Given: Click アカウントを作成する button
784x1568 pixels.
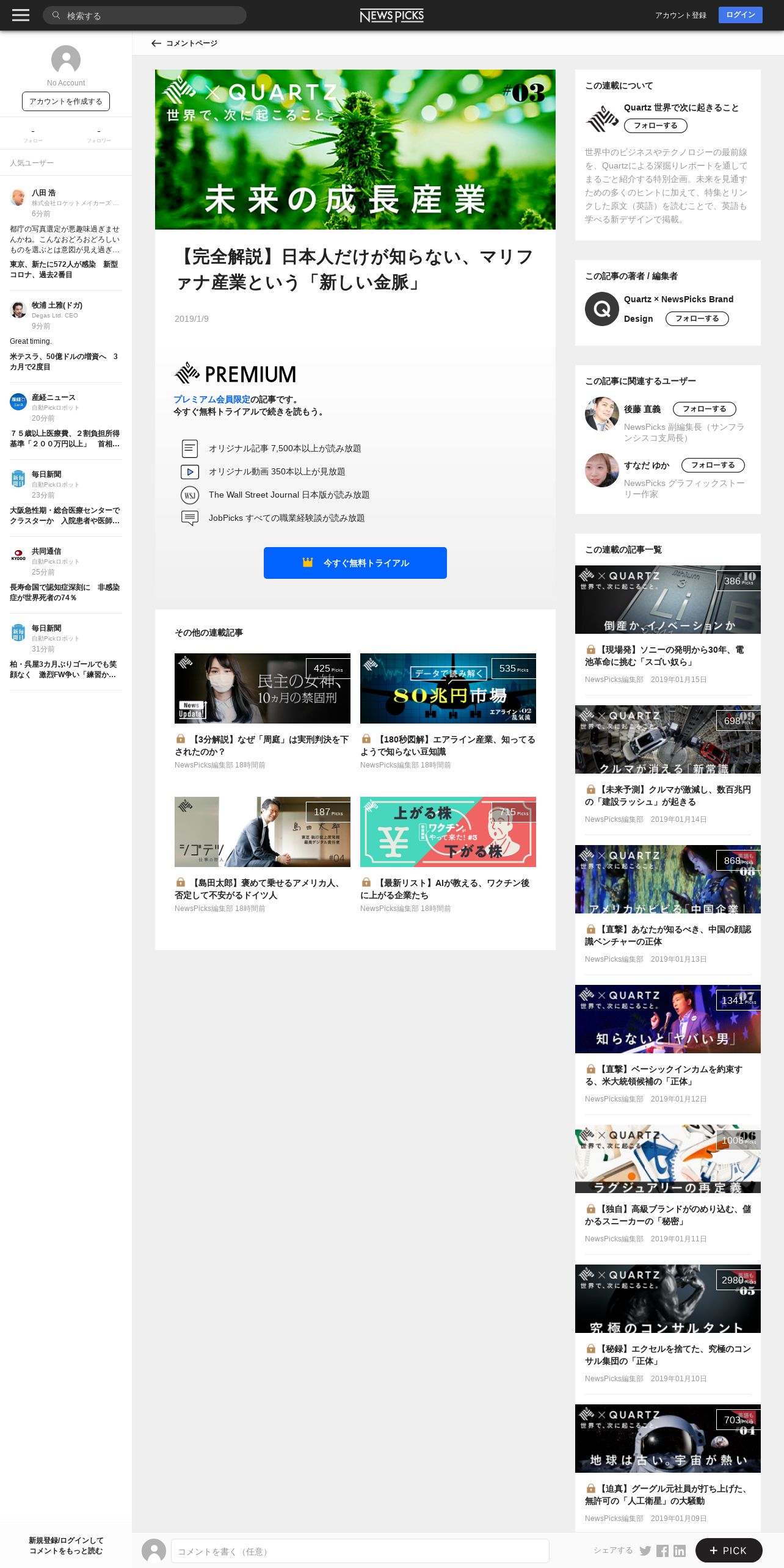Looking at the screenshot, I should (x=66, y=101).
